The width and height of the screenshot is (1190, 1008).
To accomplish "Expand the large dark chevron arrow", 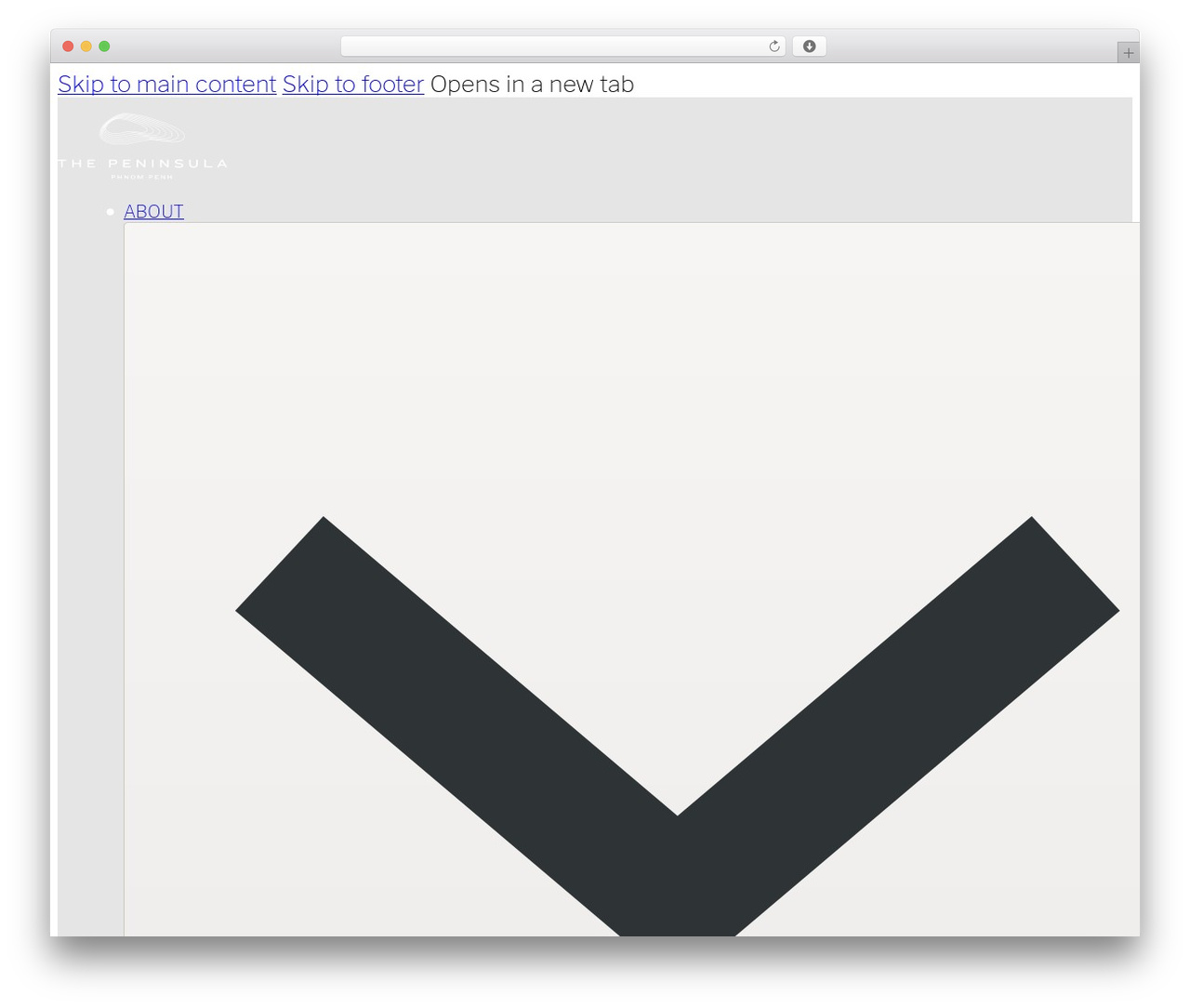I will pos(677,725).
